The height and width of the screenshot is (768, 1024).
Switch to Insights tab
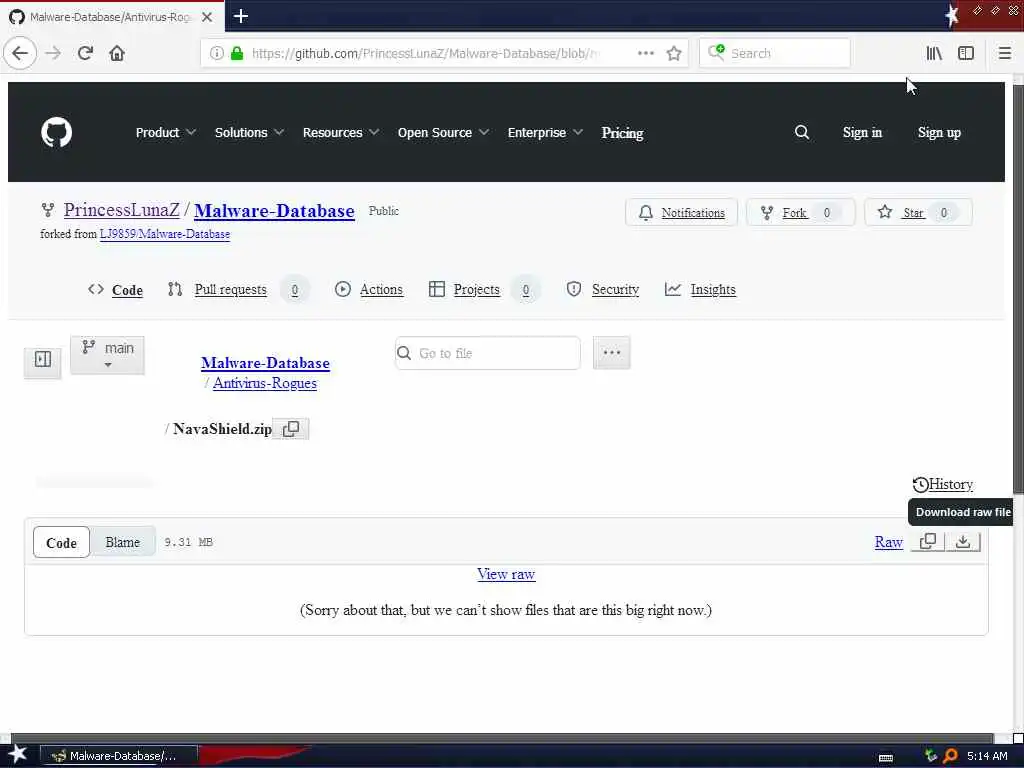point(700,289)
